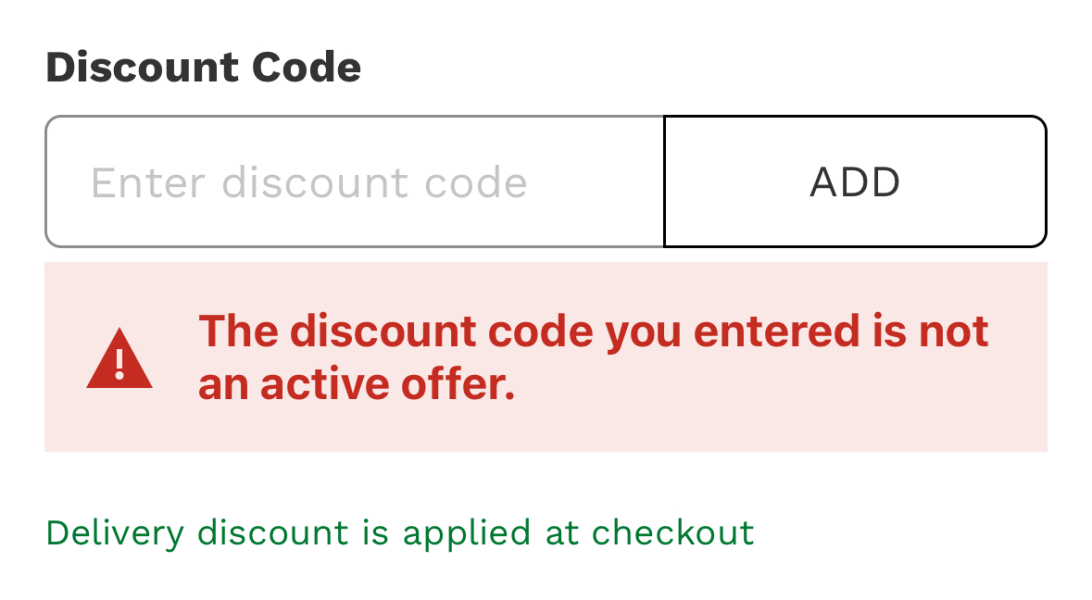Select the error alert triangle symbol
The height and width of the screenshot is (600, 1092).
[119, 360]
